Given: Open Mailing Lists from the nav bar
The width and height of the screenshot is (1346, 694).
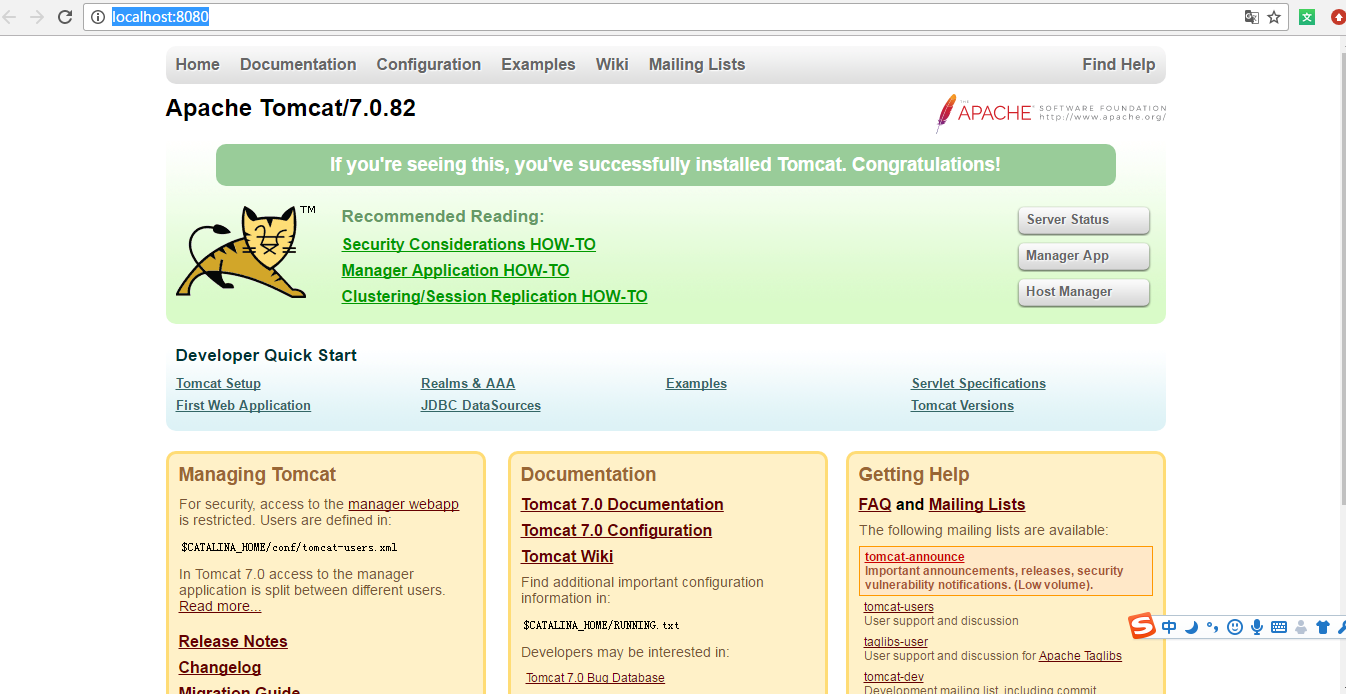Looking at the screenshot, I should click(697, 64).
